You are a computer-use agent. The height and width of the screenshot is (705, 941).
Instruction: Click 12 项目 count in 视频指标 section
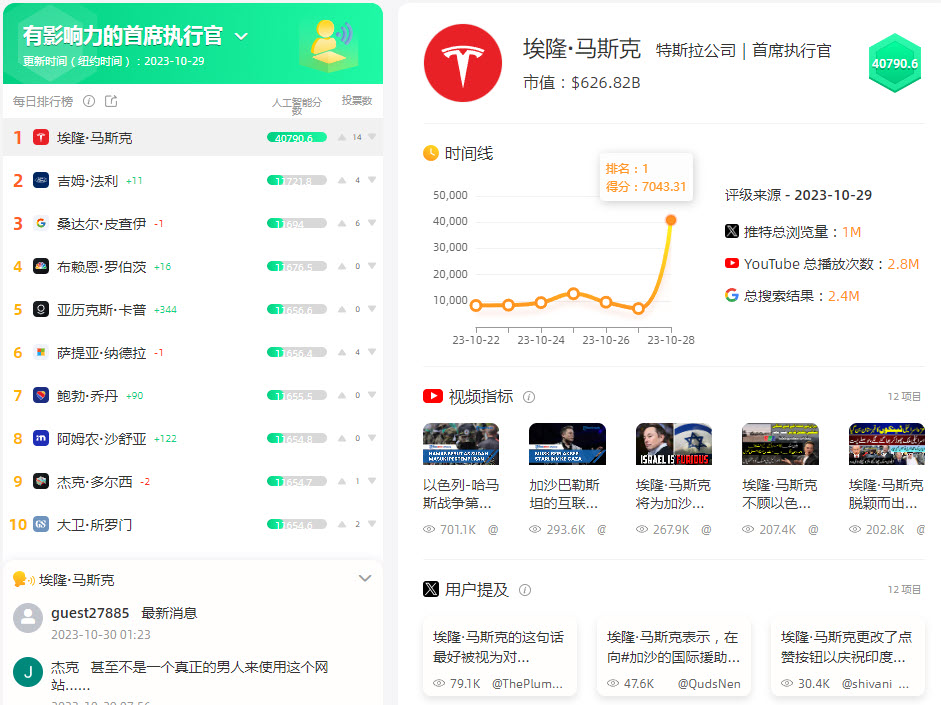click(904, 397)
